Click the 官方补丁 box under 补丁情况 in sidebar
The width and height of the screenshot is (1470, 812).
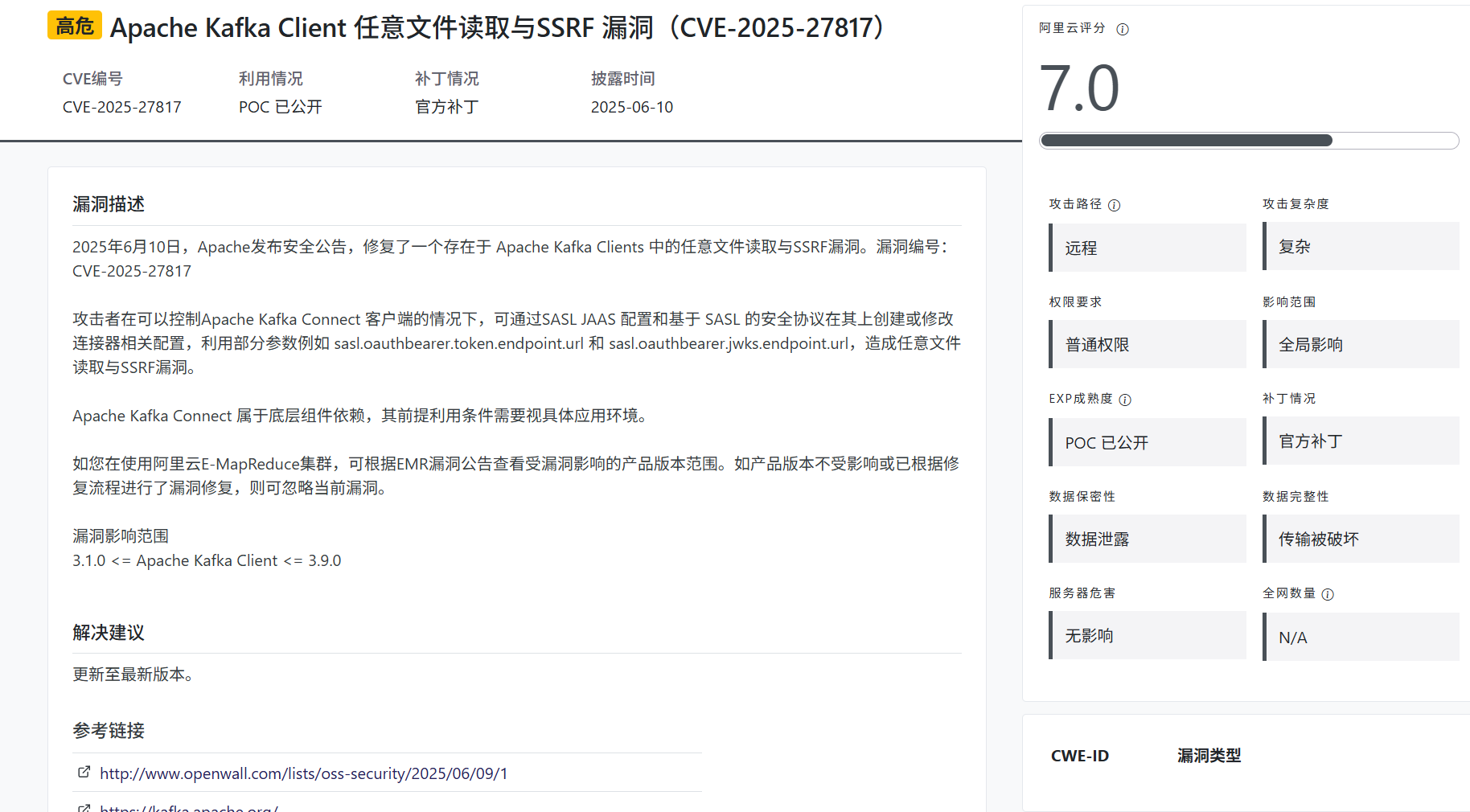1361,441
